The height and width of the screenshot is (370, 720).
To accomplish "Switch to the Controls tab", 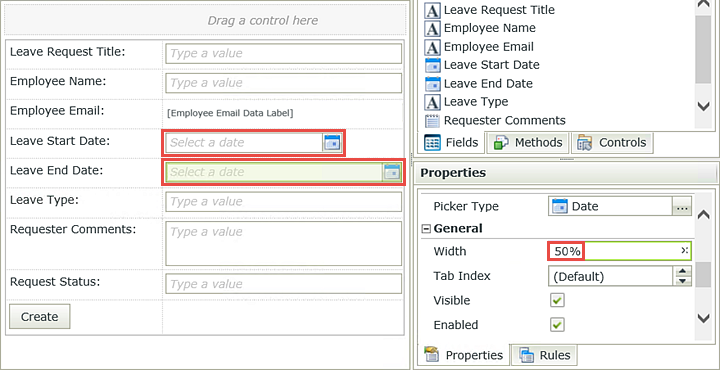I will (612, 143).
